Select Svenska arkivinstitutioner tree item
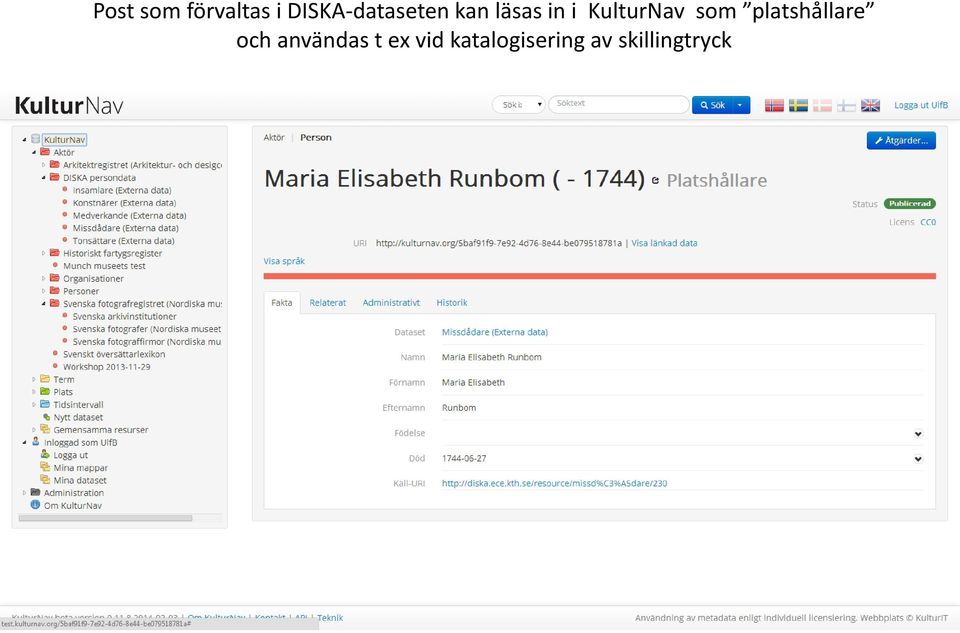This screenshot has height=633, width=960. click(x=124, y=316)
